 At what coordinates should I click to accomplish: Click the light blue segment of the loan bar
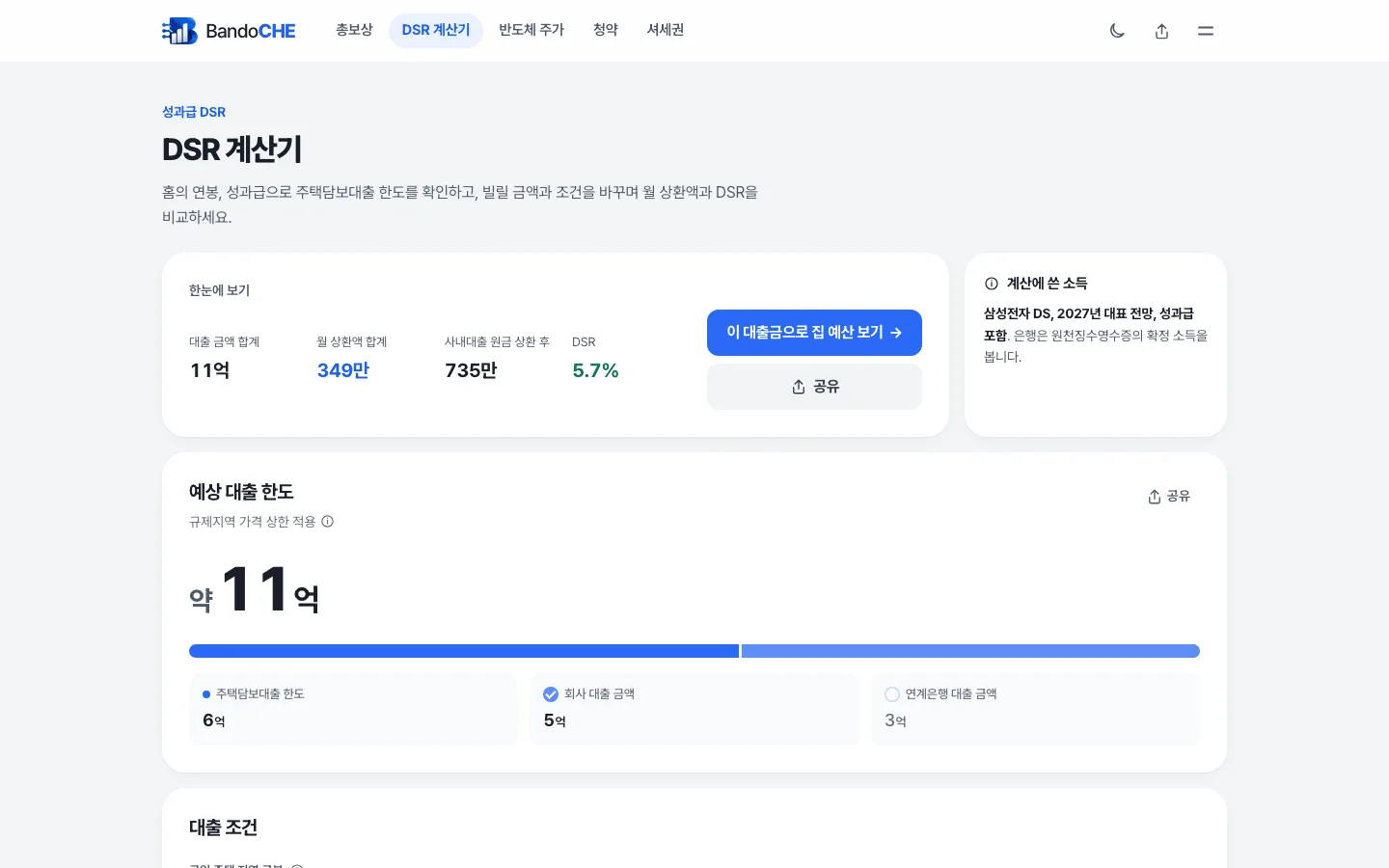point(970,651)
